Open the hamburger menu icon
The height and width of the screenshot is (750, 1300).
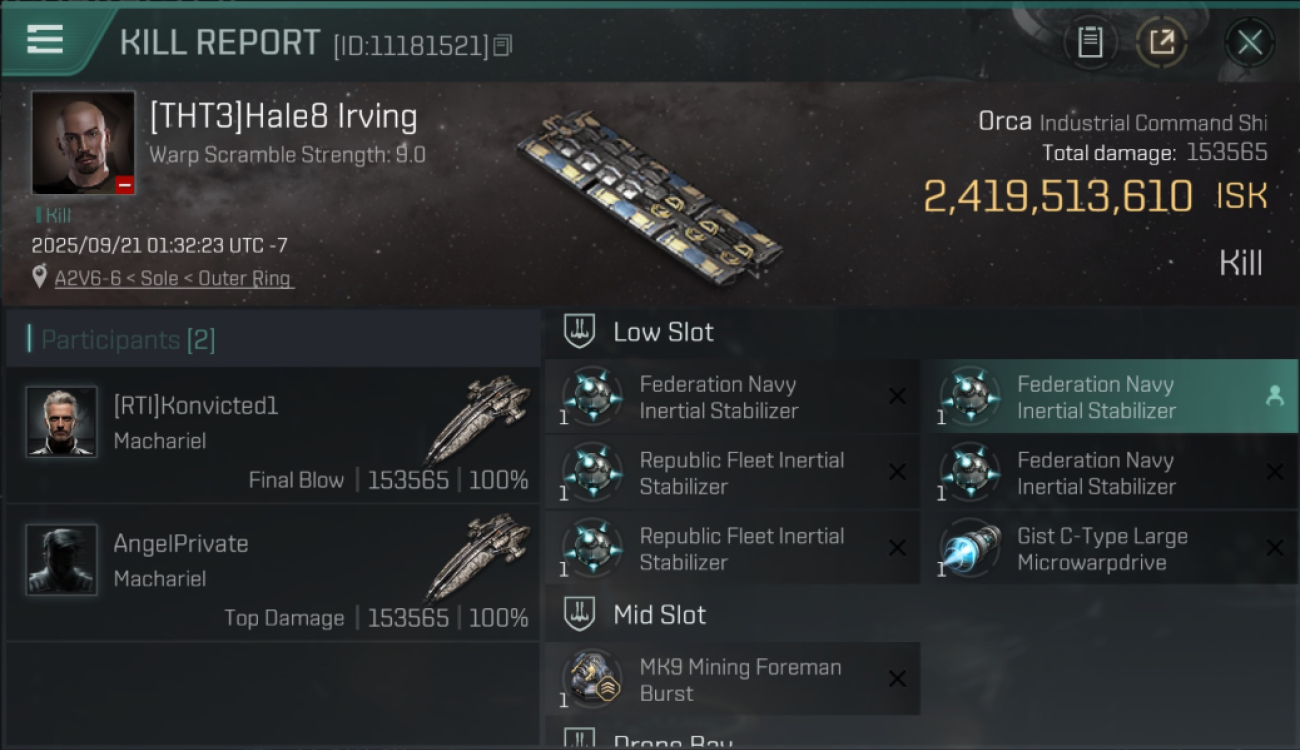45,39
